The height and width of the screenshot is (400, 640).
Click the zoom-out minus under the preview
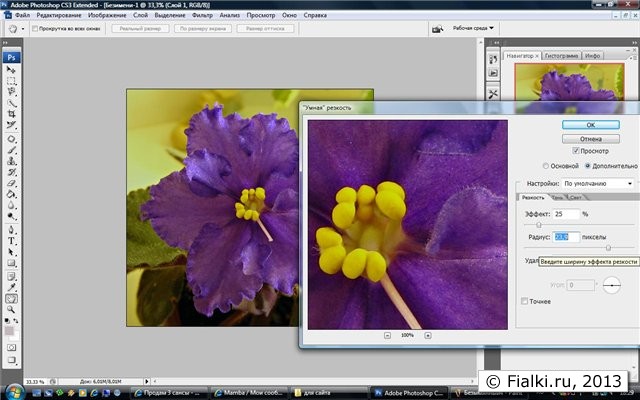point(386,335)
